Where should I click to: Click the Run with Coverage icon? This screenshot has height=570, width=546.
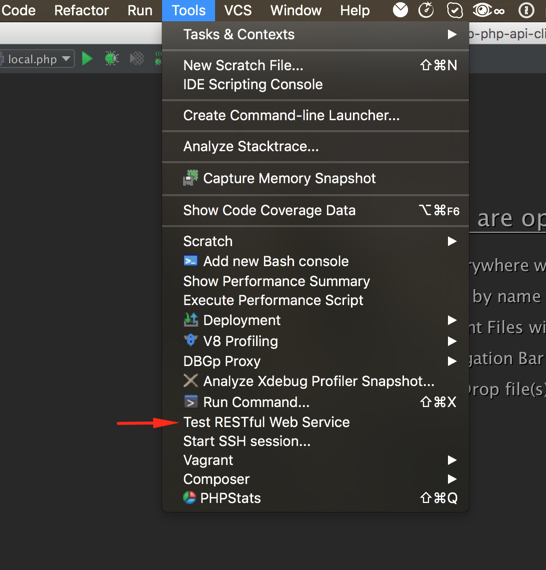(137, 59)
